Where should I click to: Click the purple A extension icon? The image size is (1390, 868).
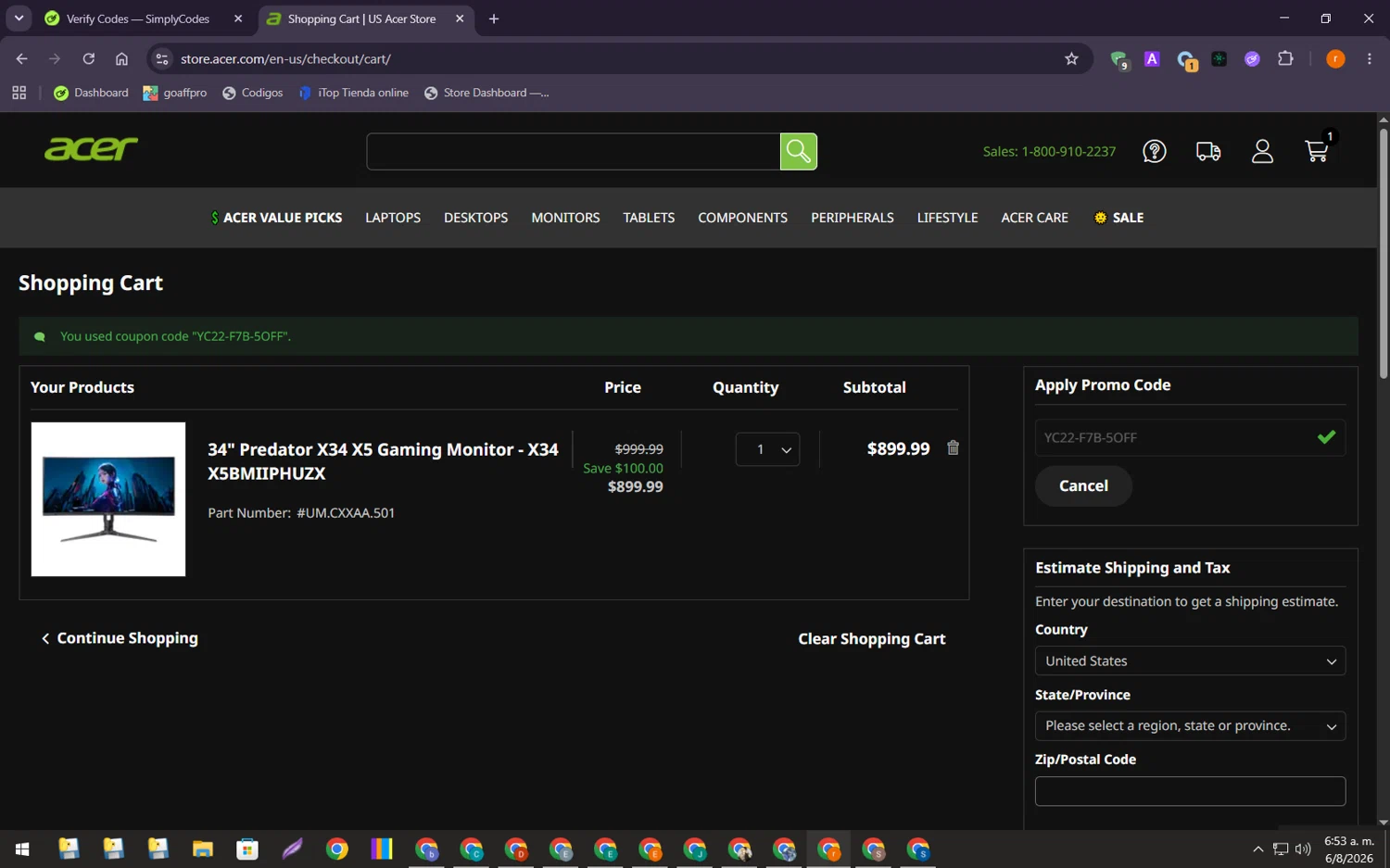tap(1152, 58)
